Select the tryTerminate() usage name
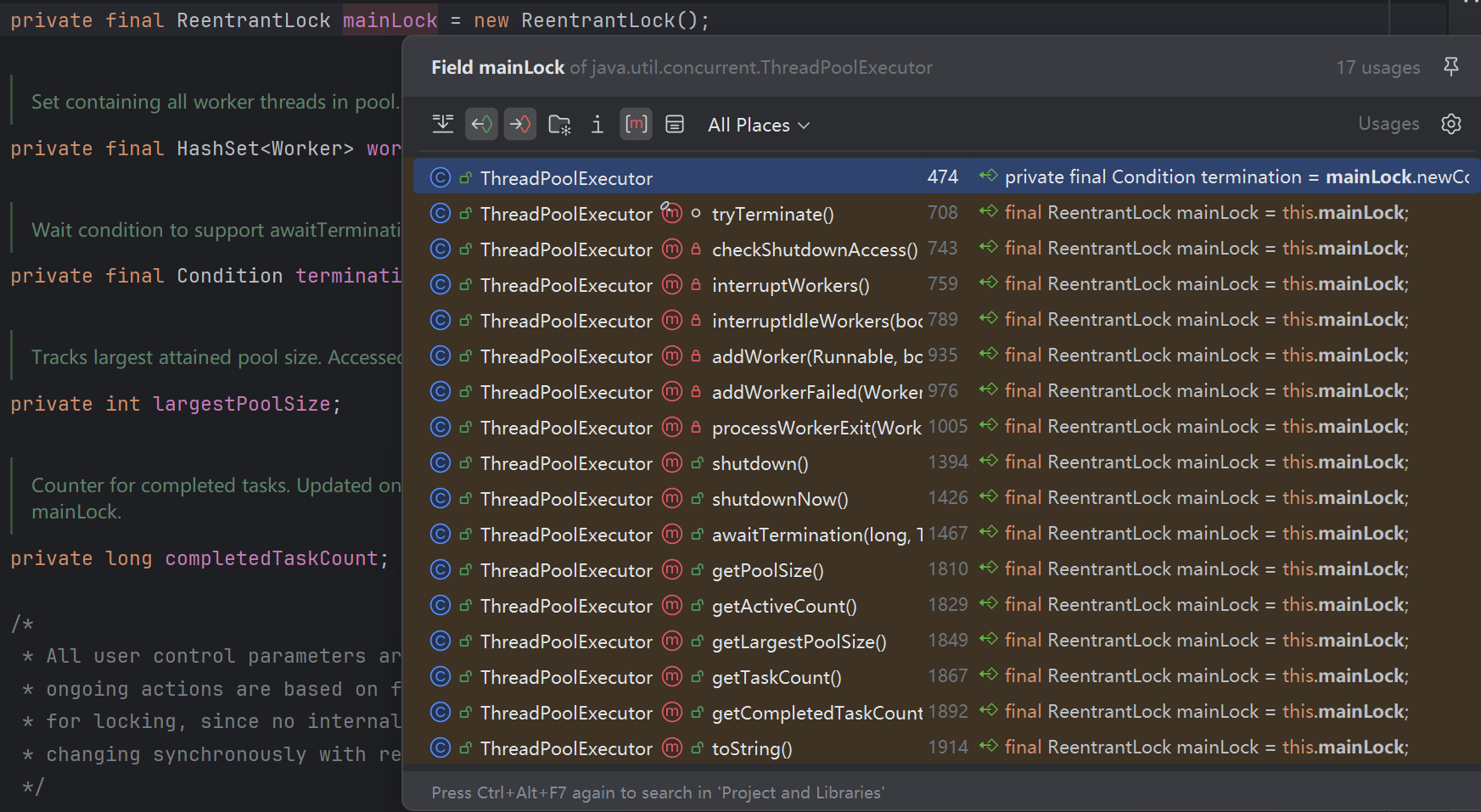This screenshot has width=1481, height=812. pos(773,214)
